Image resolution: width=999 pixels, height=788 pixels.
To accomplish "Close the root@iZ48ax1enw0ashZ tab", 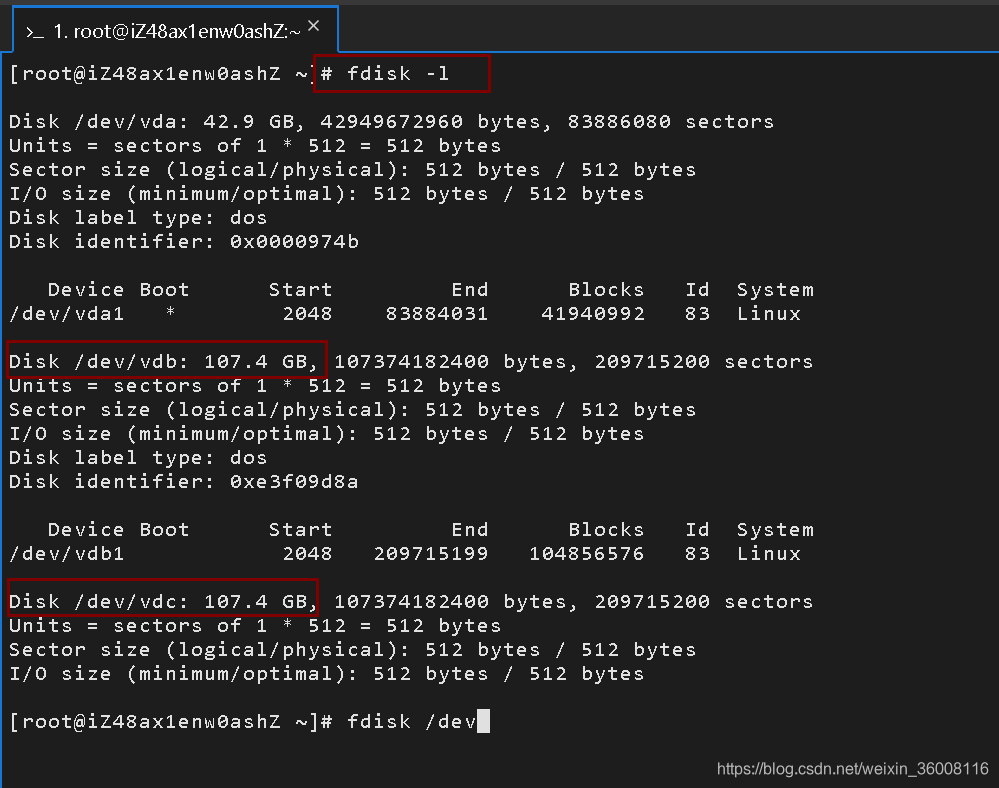I will coord(313,25).
